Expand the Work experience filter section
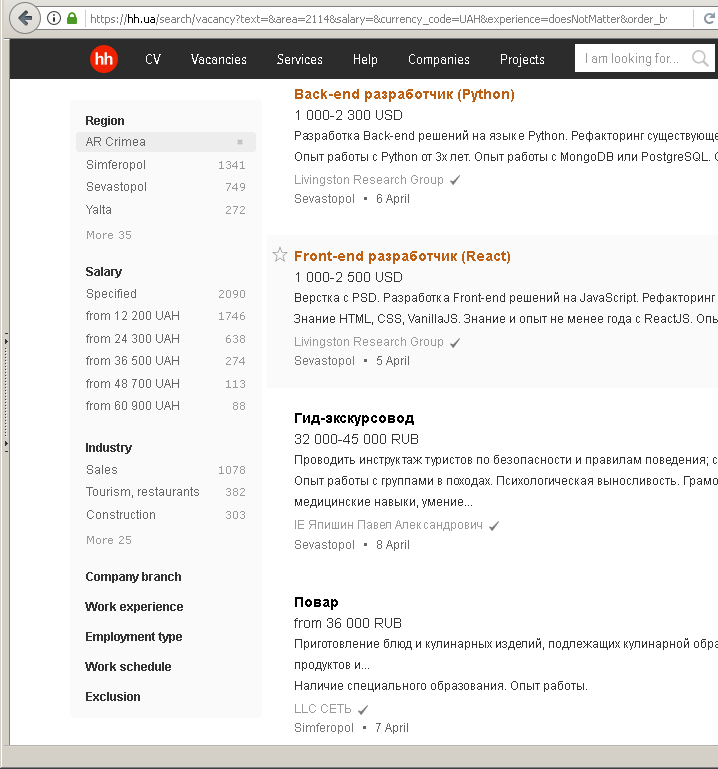This screenshot has height=769, width=718. coord(134,606)
